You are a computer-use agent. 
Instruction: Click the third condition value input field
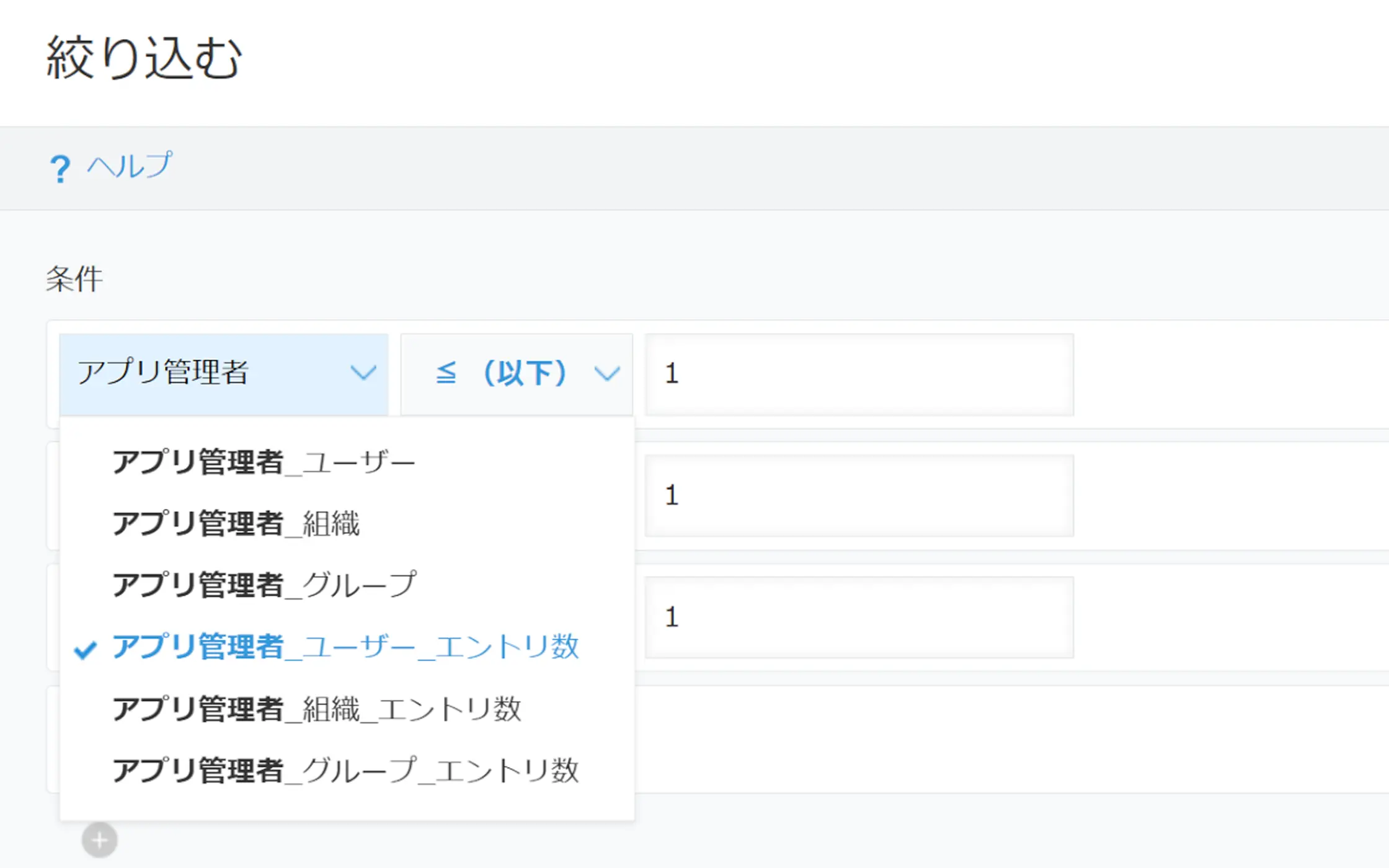(x=859, y=617)
